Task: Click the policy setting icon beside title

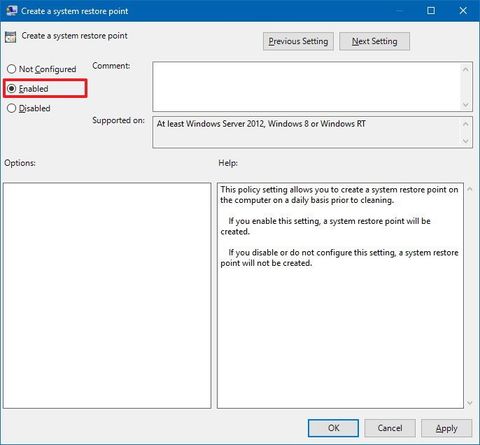Action: [10, 37]
